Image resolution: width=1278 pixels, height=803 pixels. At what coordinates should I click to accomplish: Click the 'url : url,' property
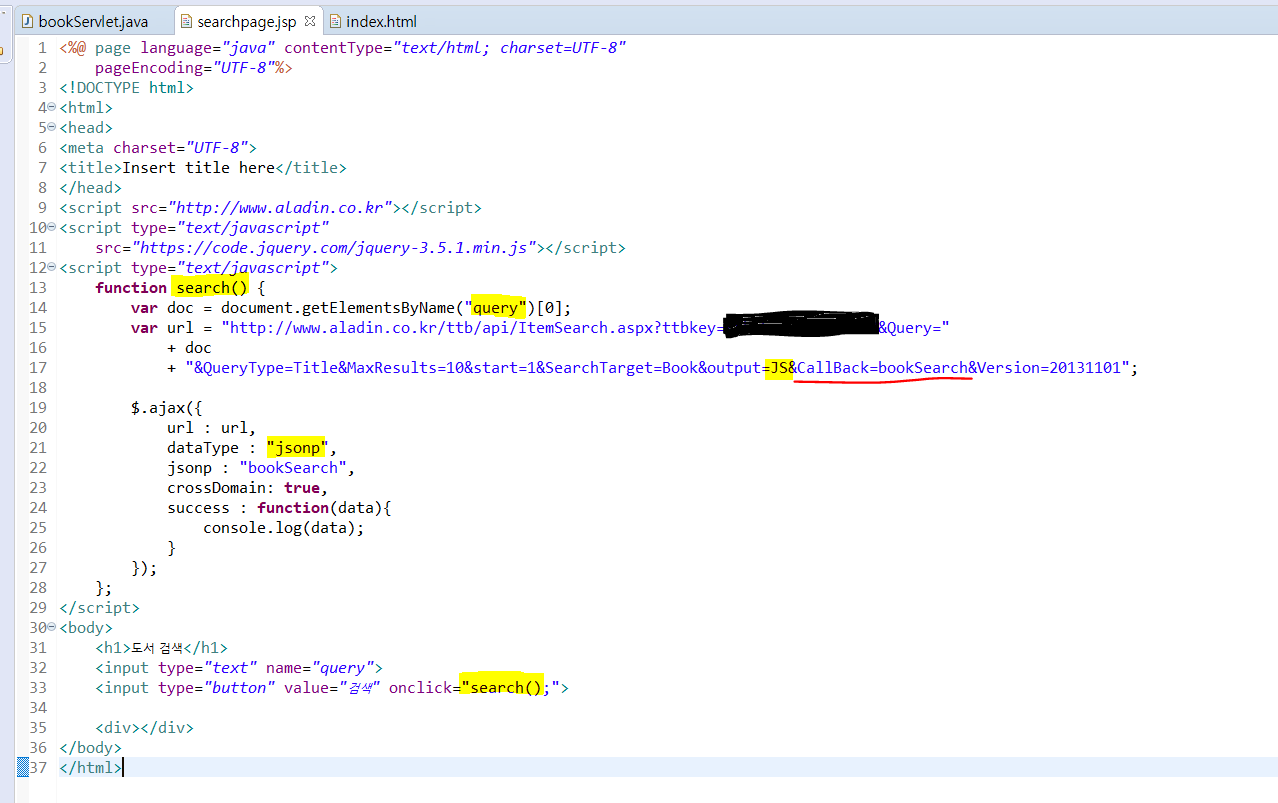click(211, 428)
